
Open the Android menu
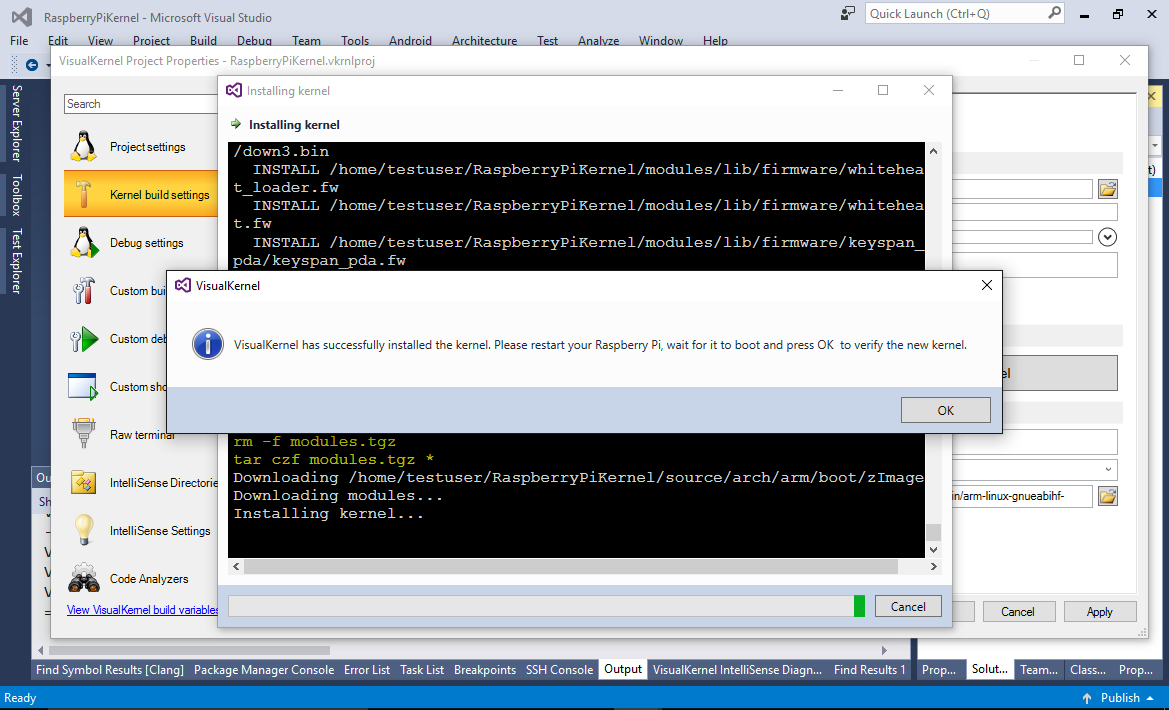click(410, 41)
